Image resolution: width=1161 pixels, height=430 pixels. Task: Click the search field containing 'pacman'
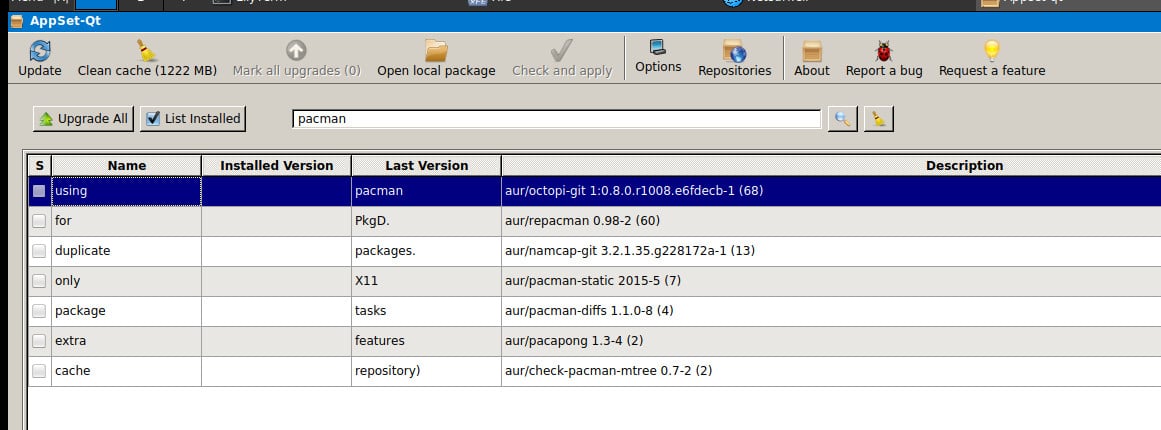pos(557,119)
